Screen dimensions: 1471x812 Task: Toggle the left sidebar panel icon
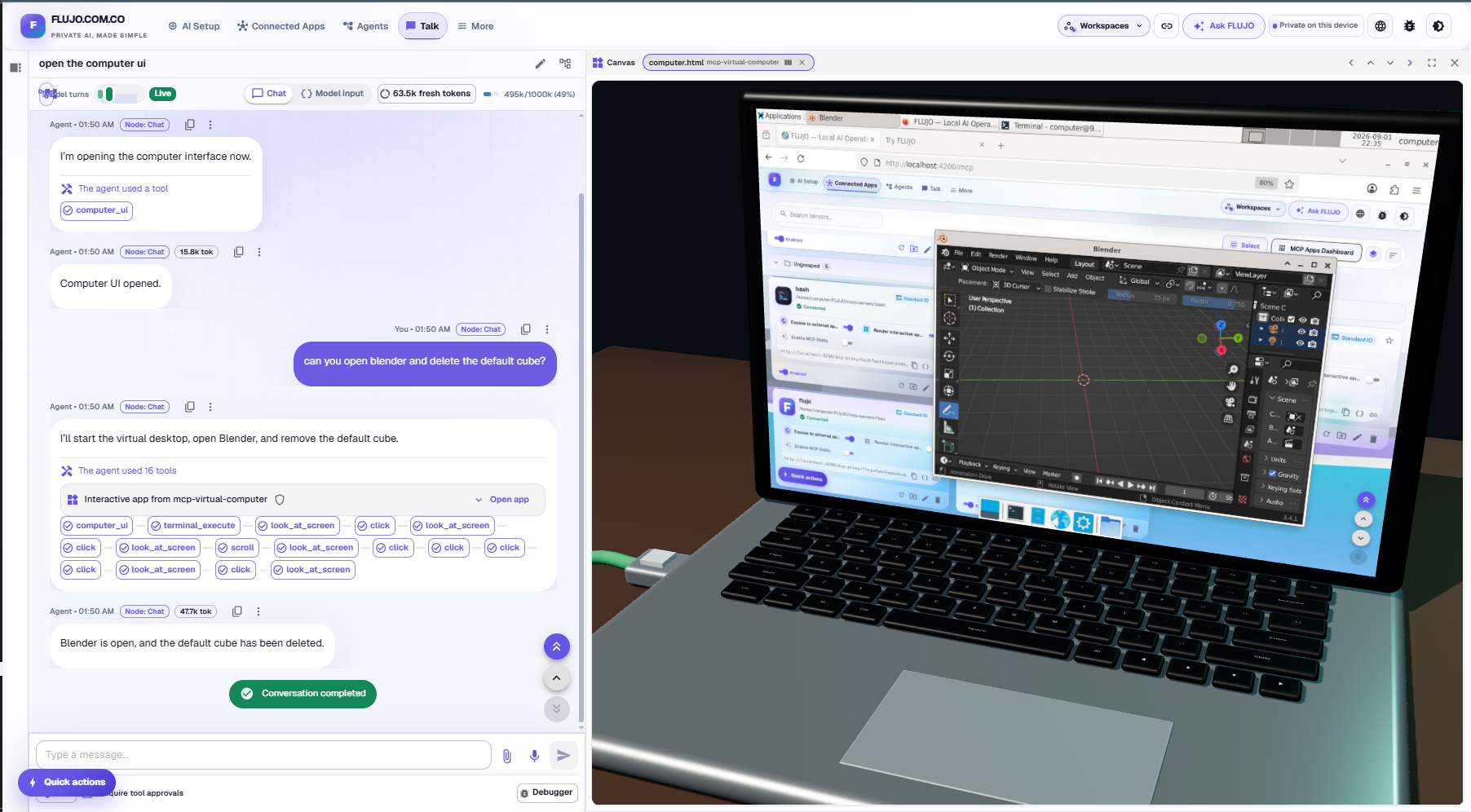tap(15, 68)
